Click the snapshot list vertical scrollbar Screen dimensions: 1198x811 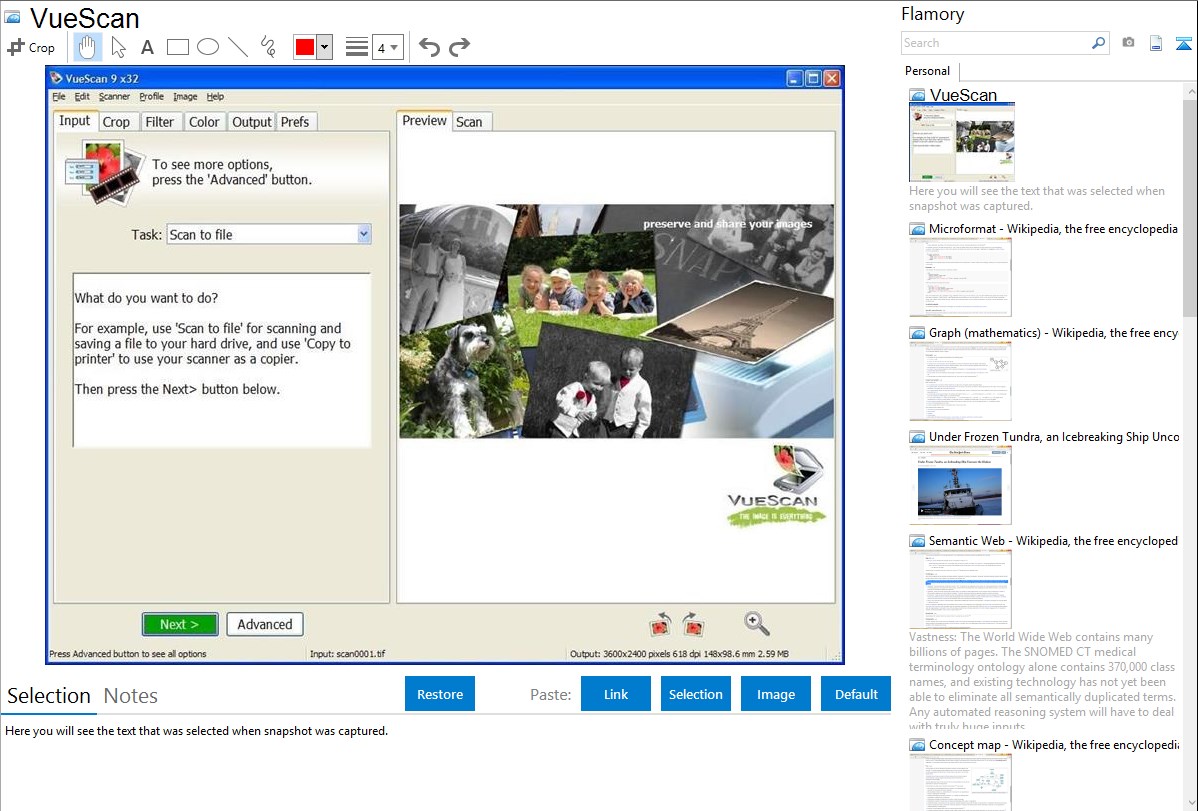click(x=1190, y=446)
